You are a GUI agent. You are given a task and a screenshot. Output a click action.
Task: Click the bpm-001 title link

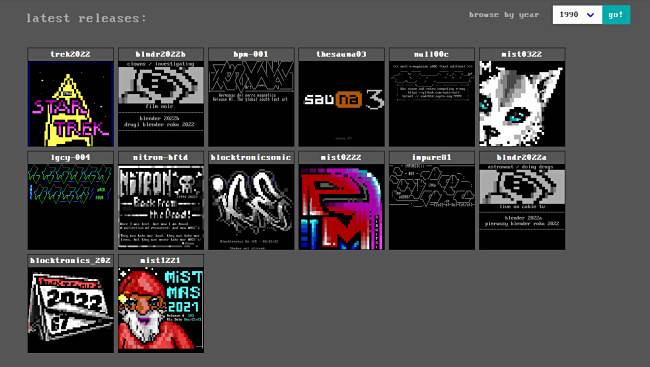tap(251, 54)
